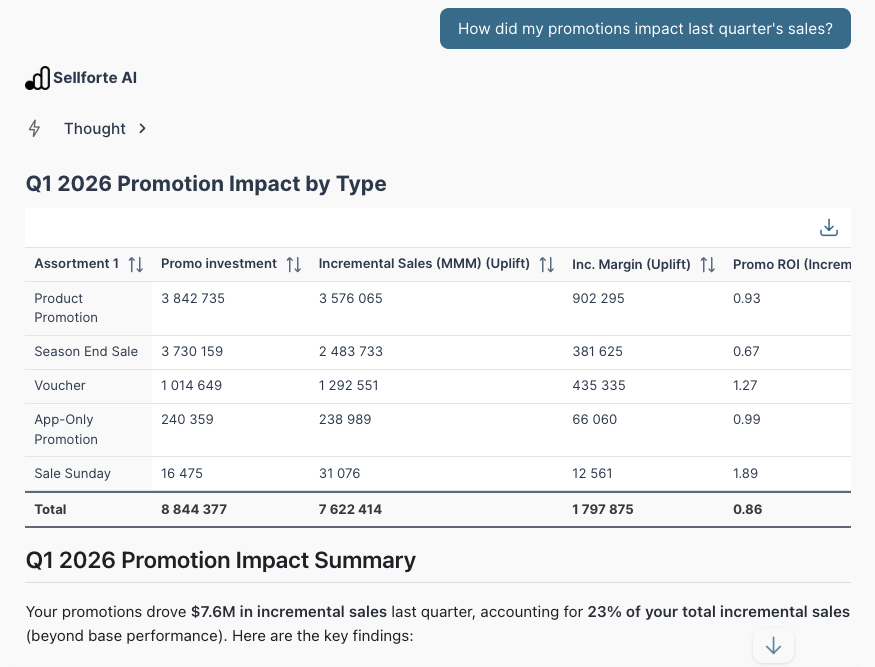Sort by Incremental Sales (MMM) arrows
Viewport: 875px width, 667px height.
547,264
